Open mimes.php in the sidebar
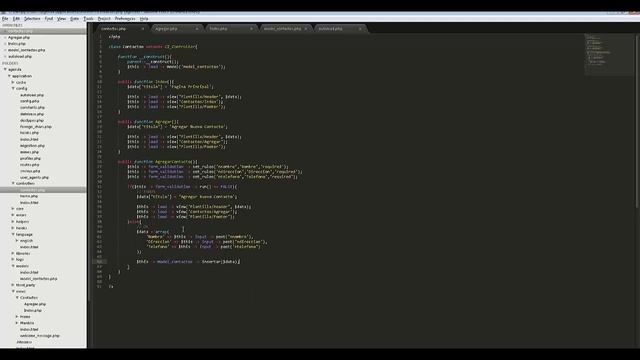Viewport: 640px width, 360px height. [x=29, y=152]
